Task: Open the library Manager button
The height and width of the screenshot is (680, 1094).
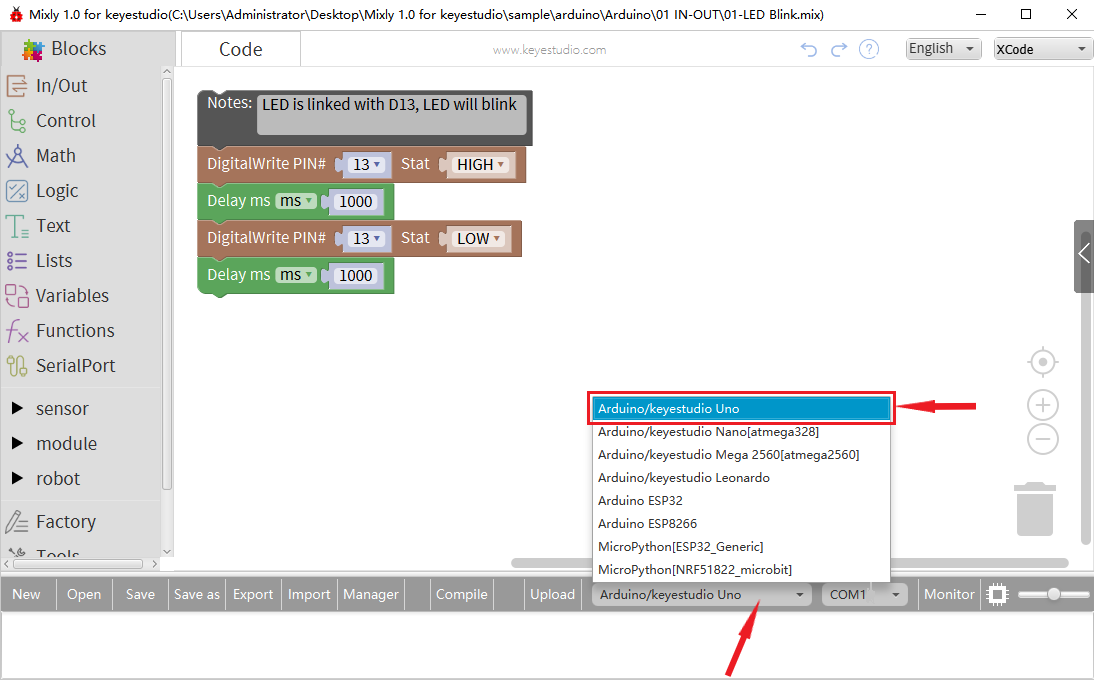Action: tap(370, 594)
